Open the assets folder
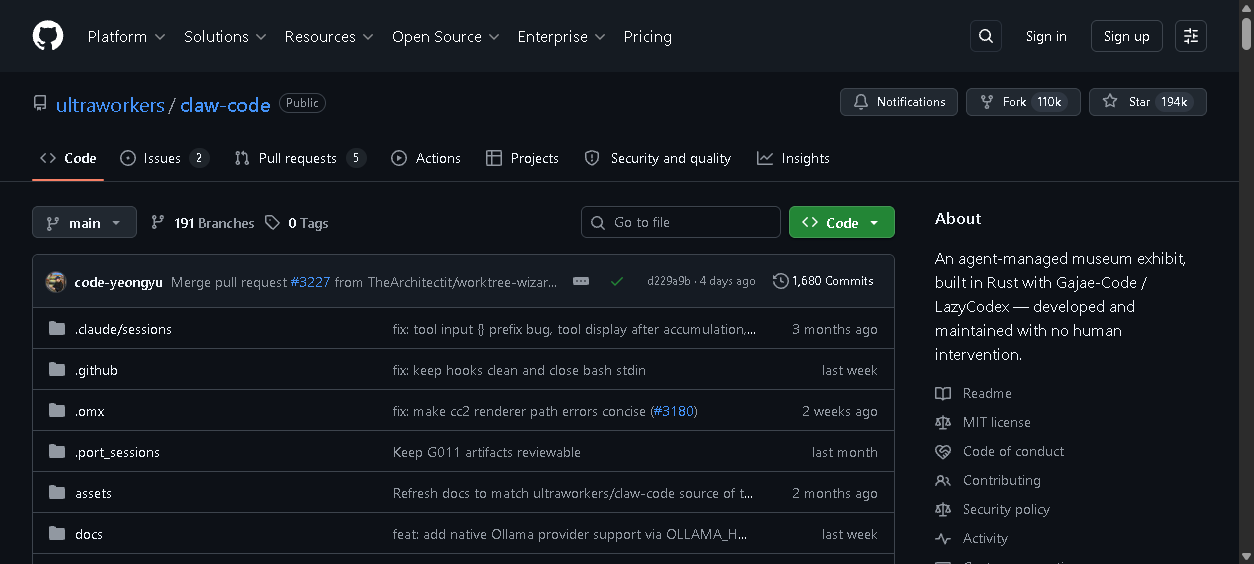 tap(93, 493)
